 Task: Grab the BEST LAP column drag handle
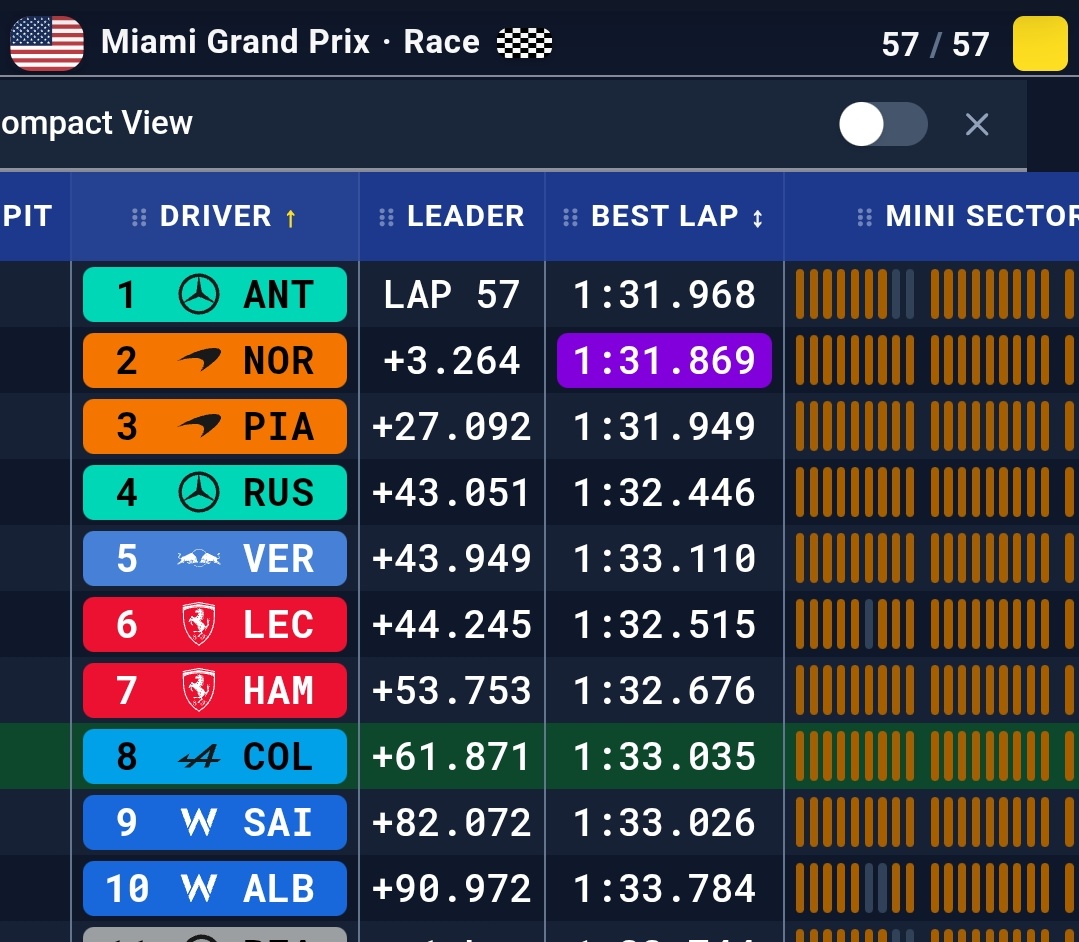[570, 217]
